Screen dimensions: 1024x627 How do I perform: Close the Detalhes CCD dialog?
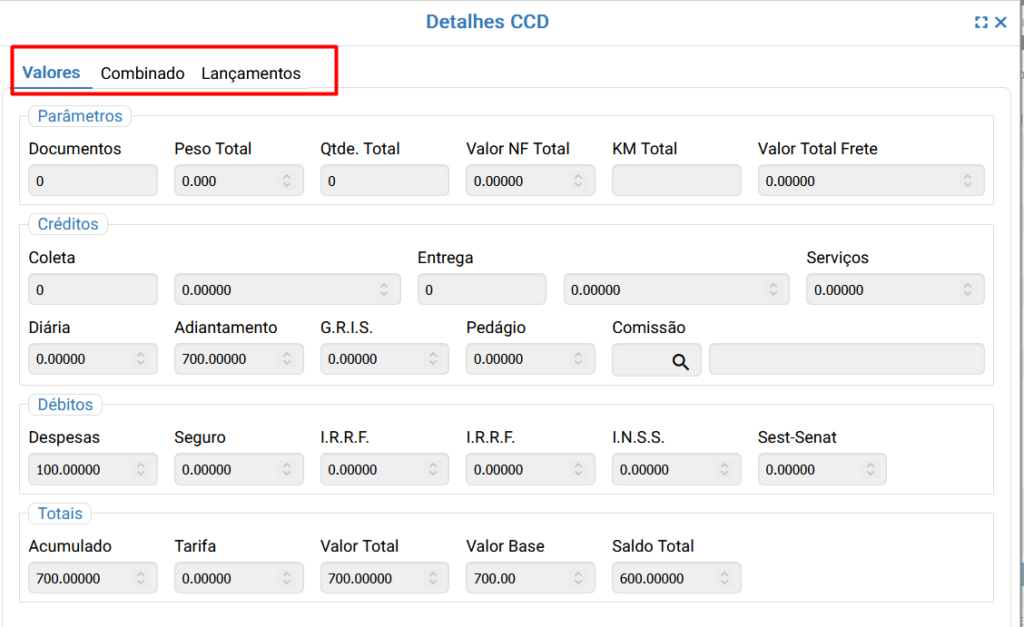[1001, 22]
